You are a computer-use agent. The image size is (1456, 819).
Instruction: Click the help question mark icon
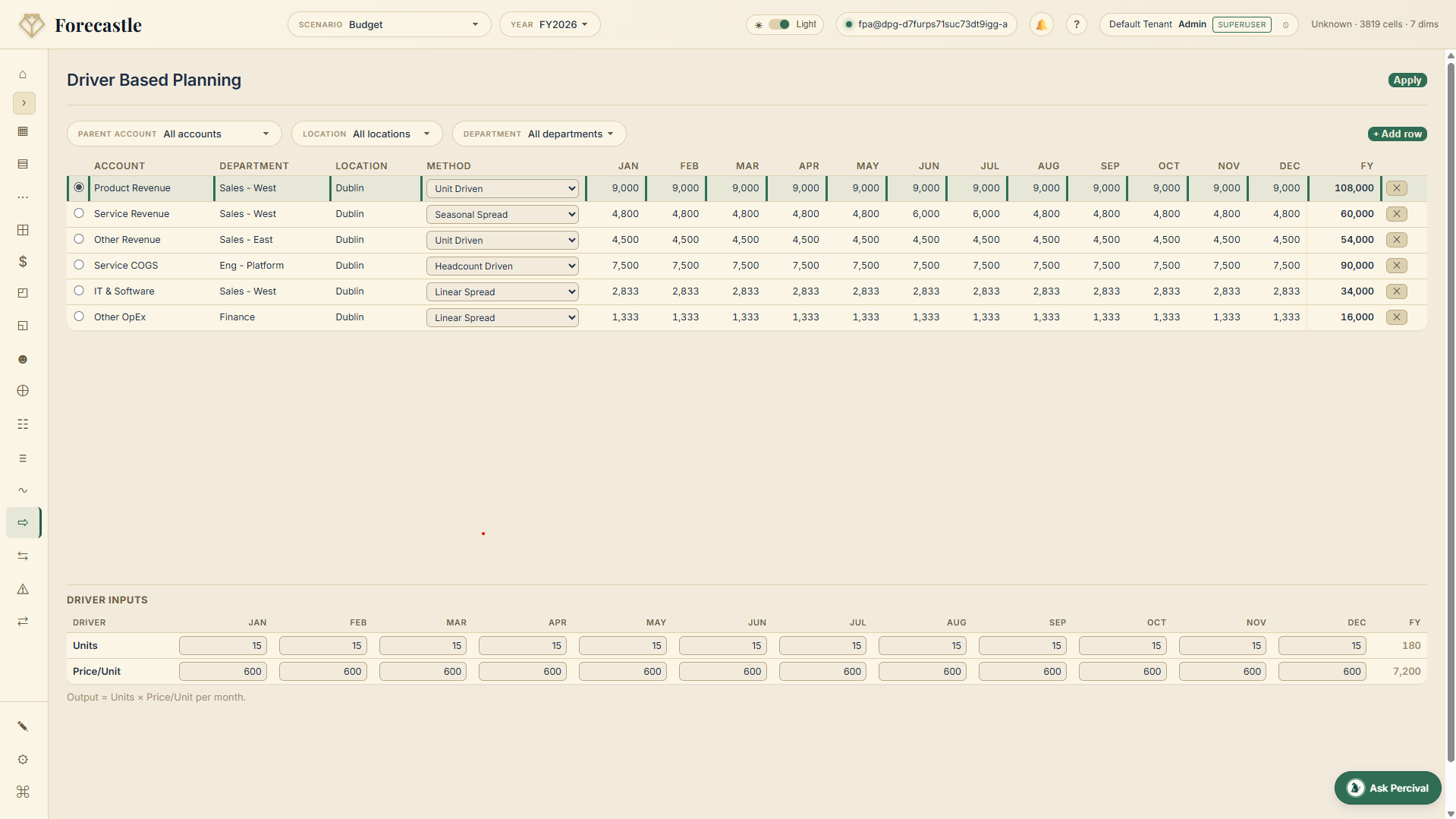click(x=1076, y=24)
